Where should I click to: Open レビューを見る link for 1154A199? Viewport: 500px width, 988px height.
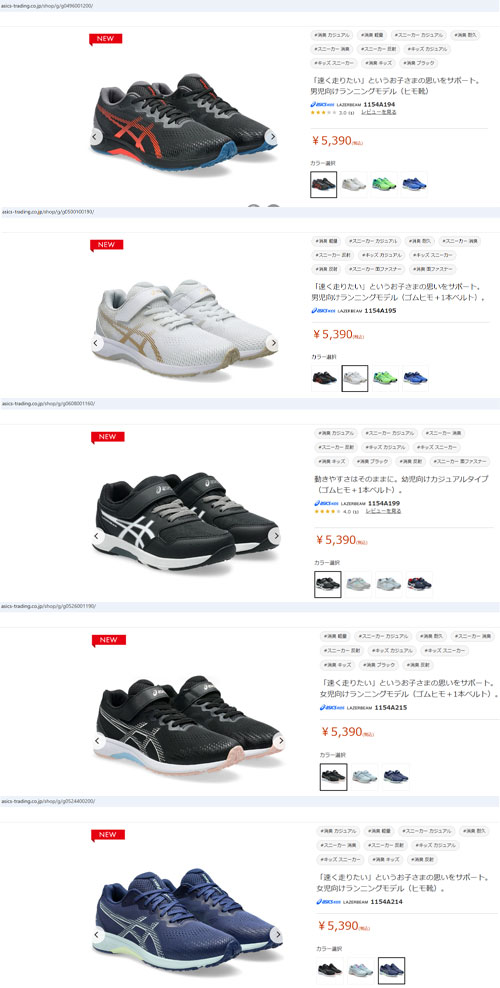[383, 512]
